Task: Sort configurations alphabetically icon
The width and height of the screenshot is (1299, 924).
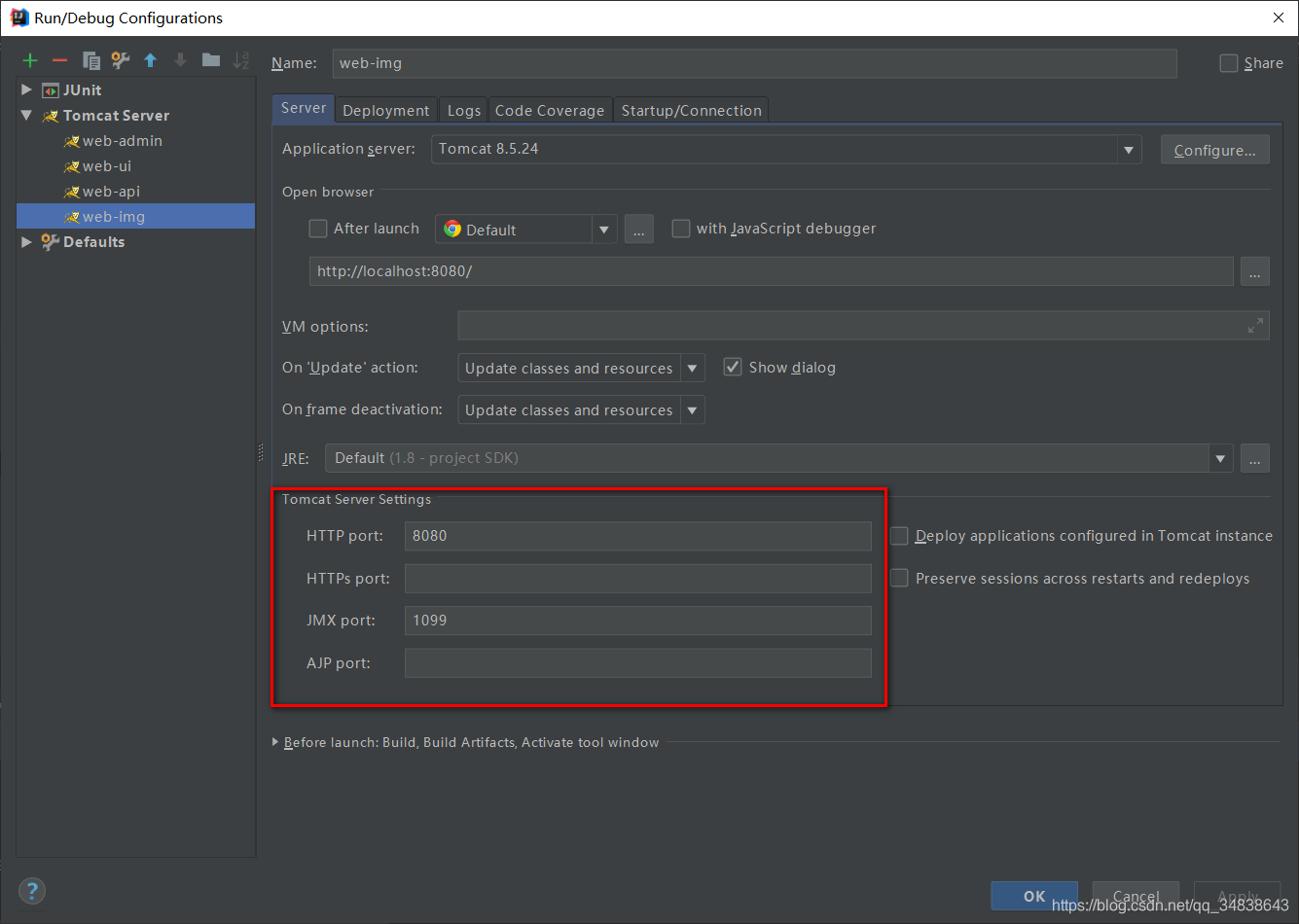Action: pos(241,60)
